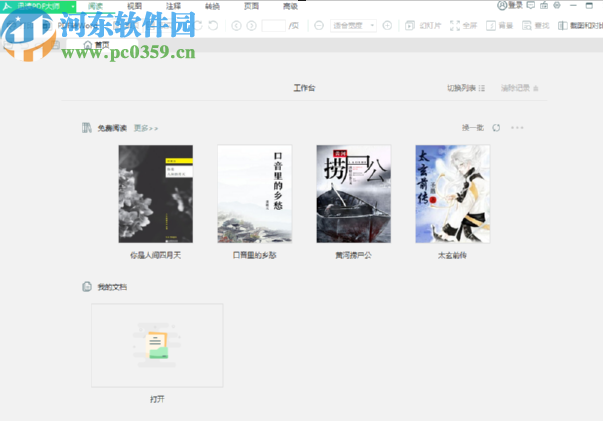
Task: Click 切换列表 to switch list view
Action: tap(466, 88)
